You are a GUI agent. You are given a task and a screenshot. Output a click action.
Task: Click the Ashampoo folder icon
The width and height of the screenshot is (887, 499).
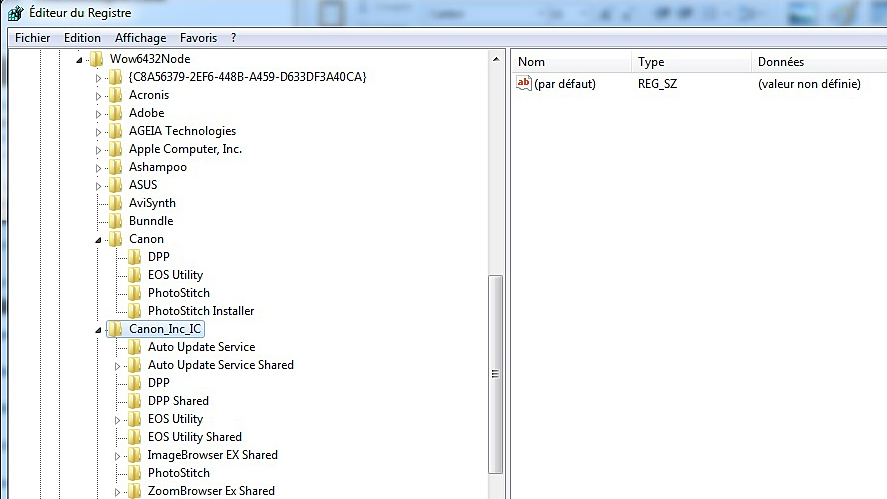click(115, 167)
